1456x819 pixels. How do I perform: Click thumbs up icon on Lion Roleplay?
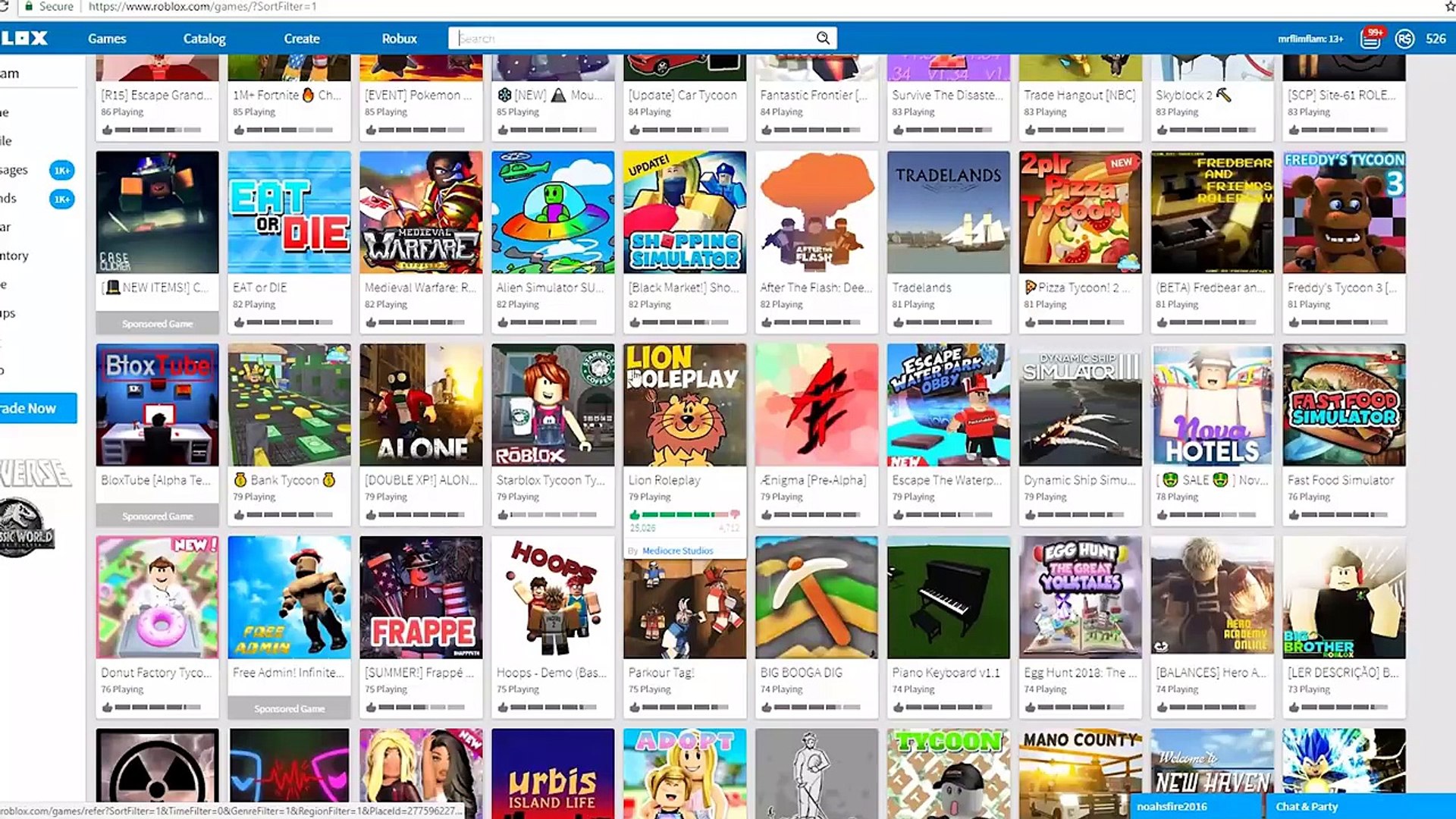(635, 515)
